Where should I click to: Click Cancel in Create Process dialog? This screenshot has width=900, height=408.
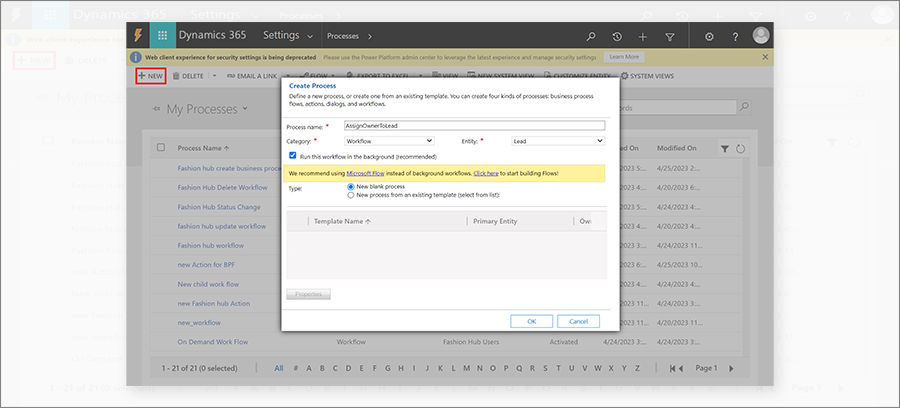[579, 321]
